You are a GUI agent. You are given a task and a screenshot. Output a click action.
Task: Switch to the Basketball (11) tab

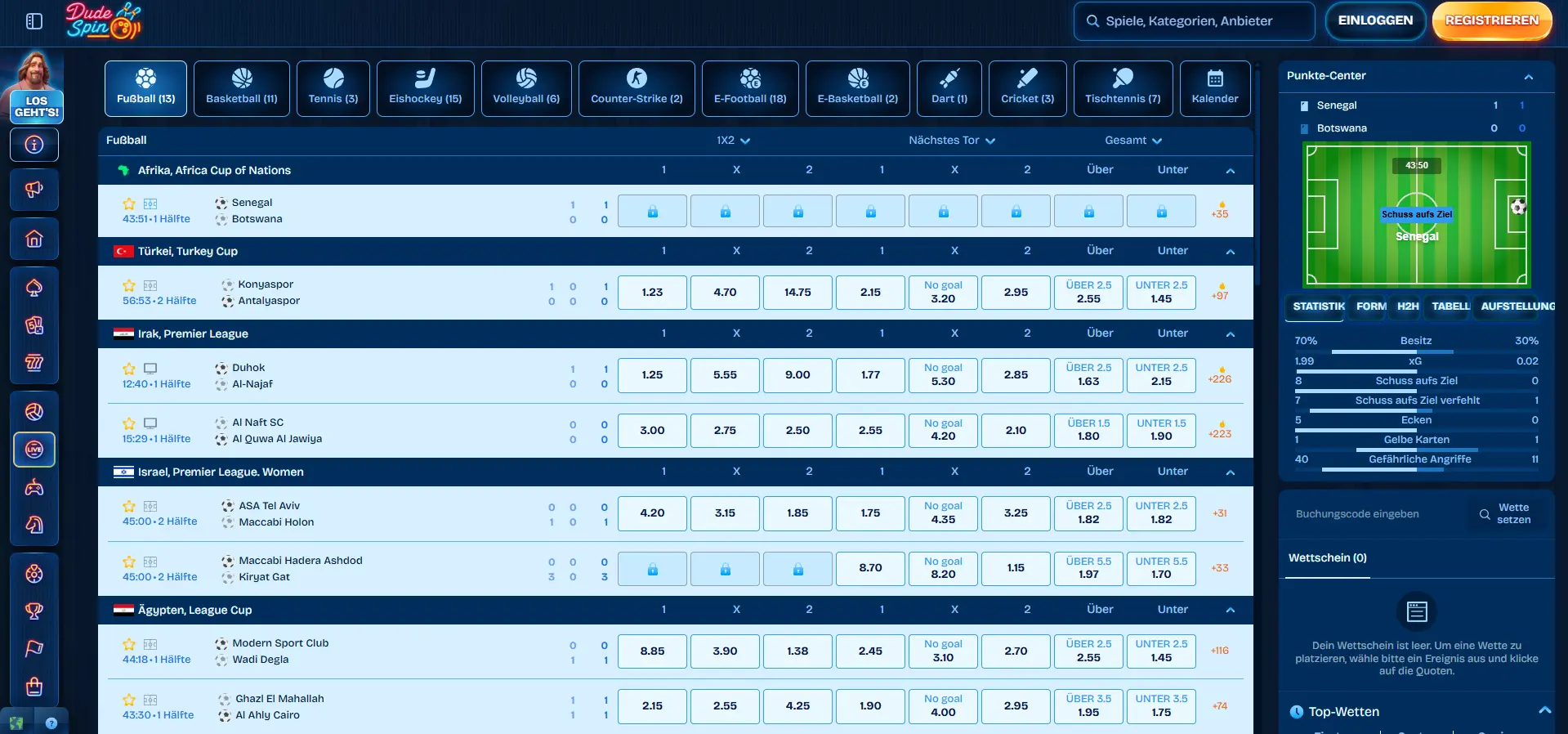coord(242,88)
